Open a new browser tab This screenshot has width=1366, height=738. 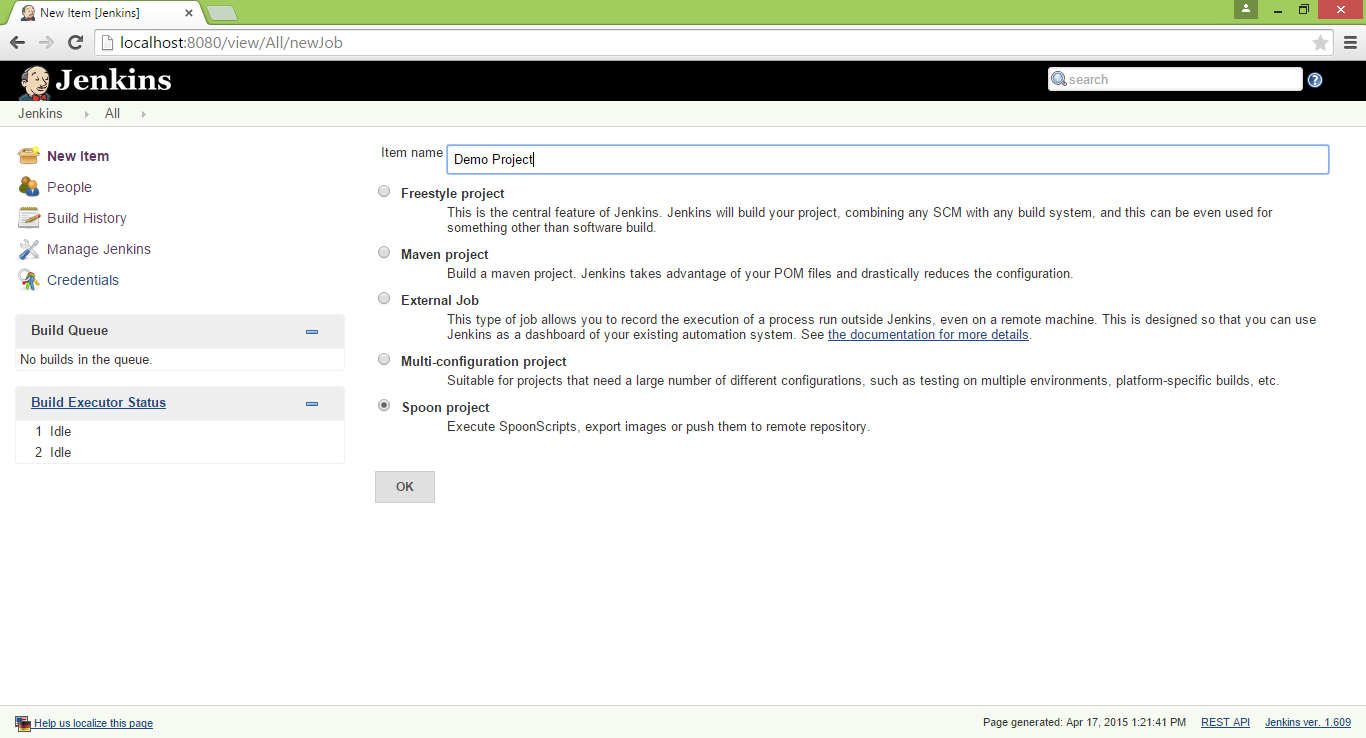point(221,13)
